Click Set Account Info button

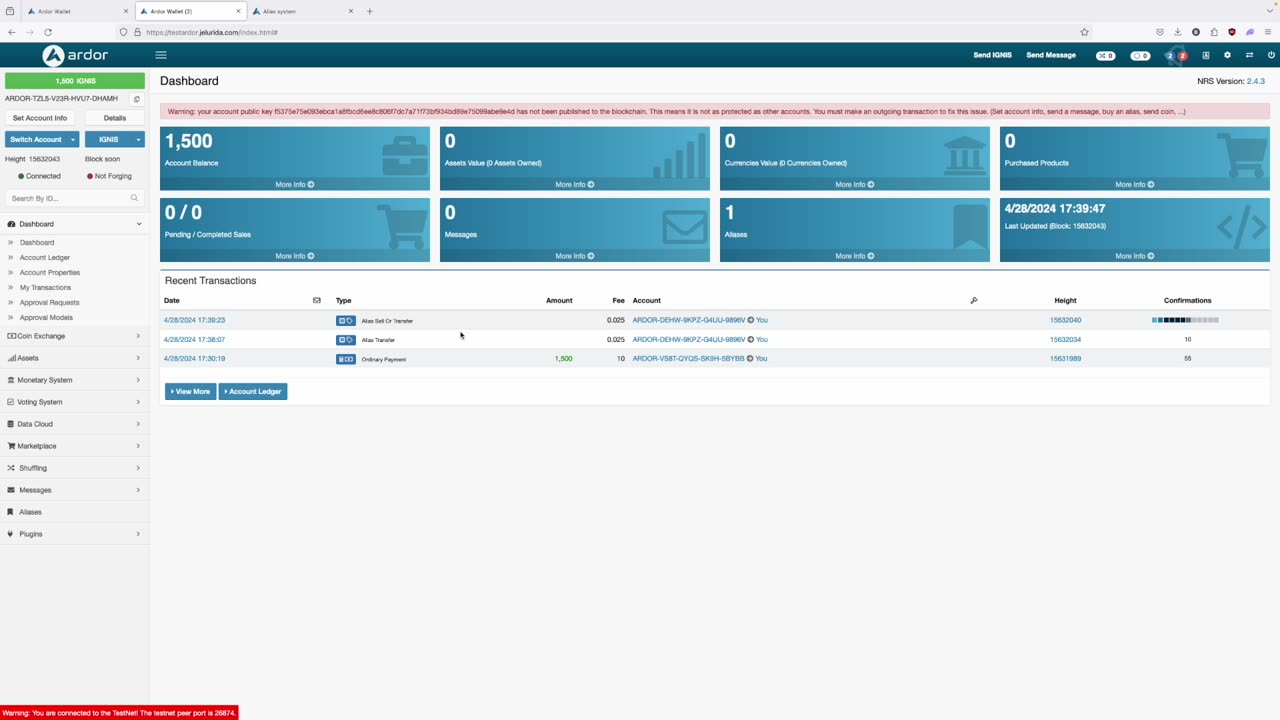coord(40,118)
